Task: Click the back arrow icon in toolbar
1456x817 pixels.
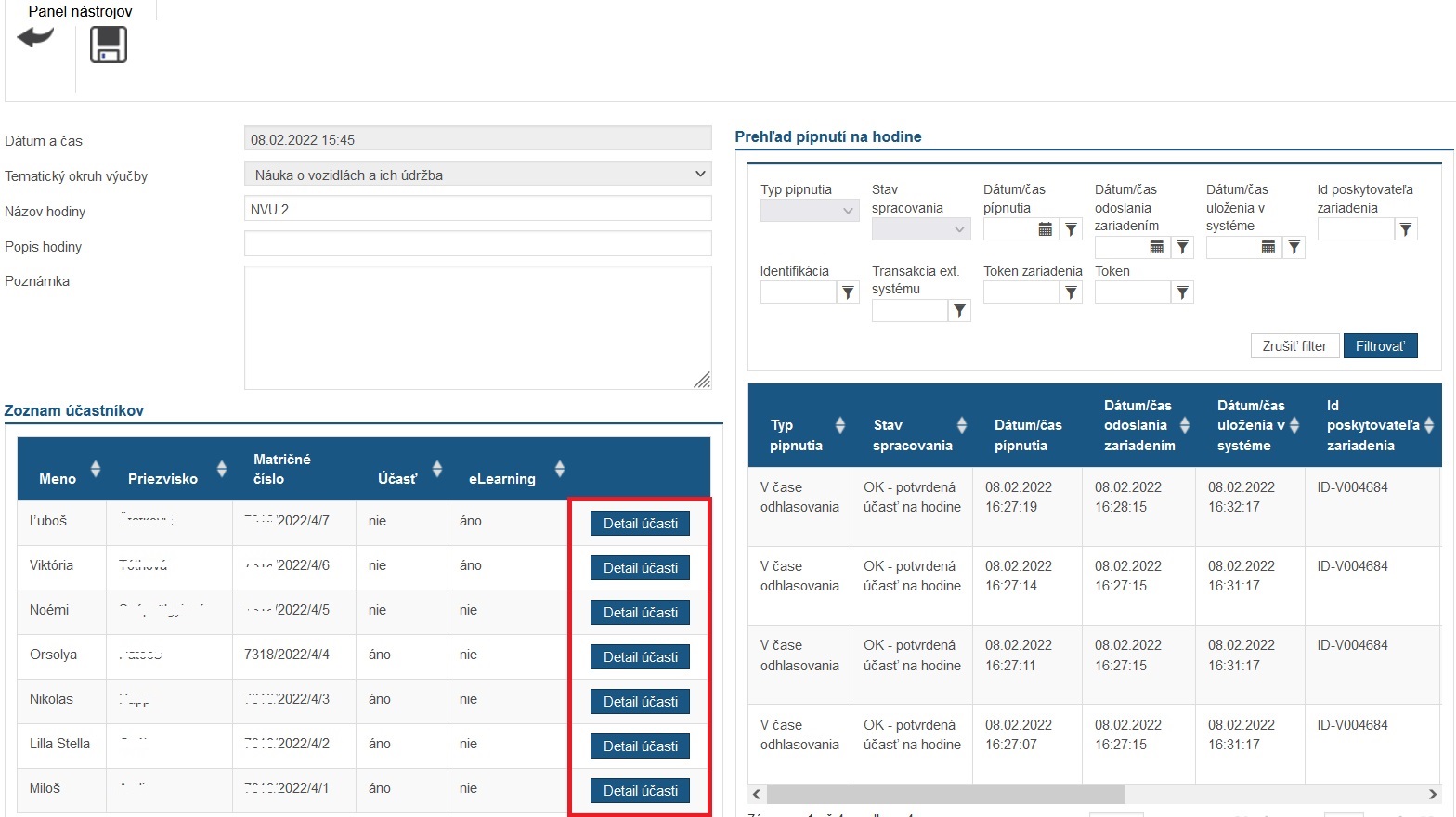Action: [x=35, y=39]
